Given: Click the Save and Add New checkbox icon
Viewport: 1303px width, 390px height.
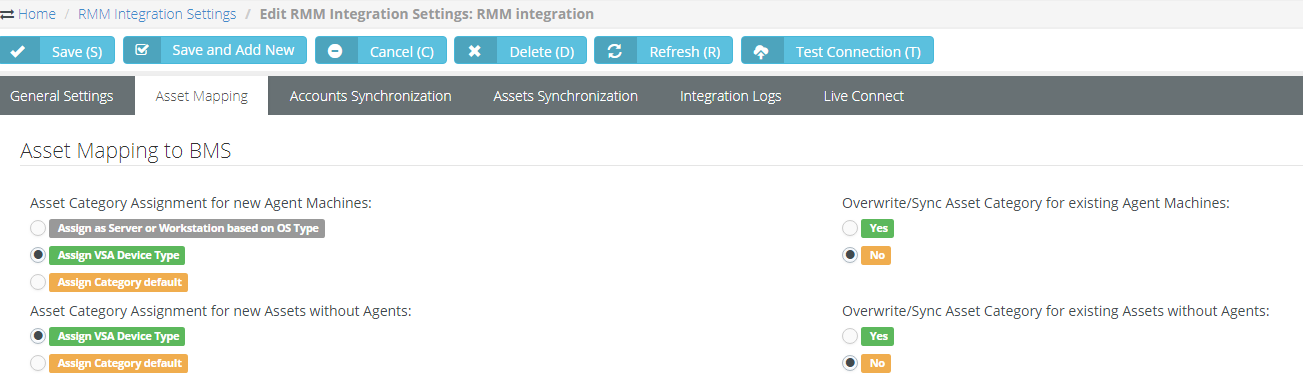Looking at the screenshot, I should (x=142, y=49).
